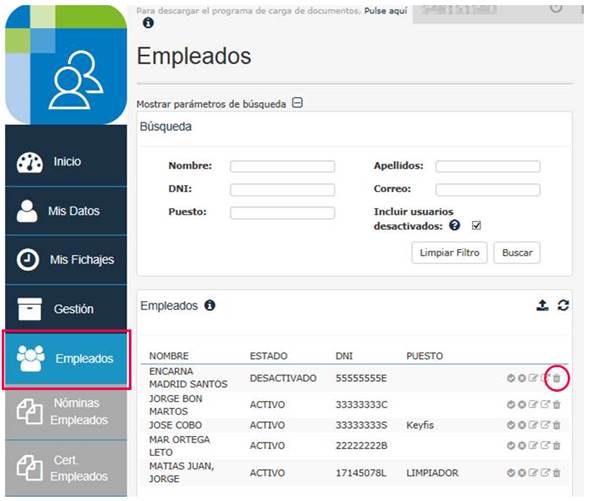The height and width of the screenshot is (501, 589).
Task: Click info icon below the download notice
Action: [x=148, y=23]
